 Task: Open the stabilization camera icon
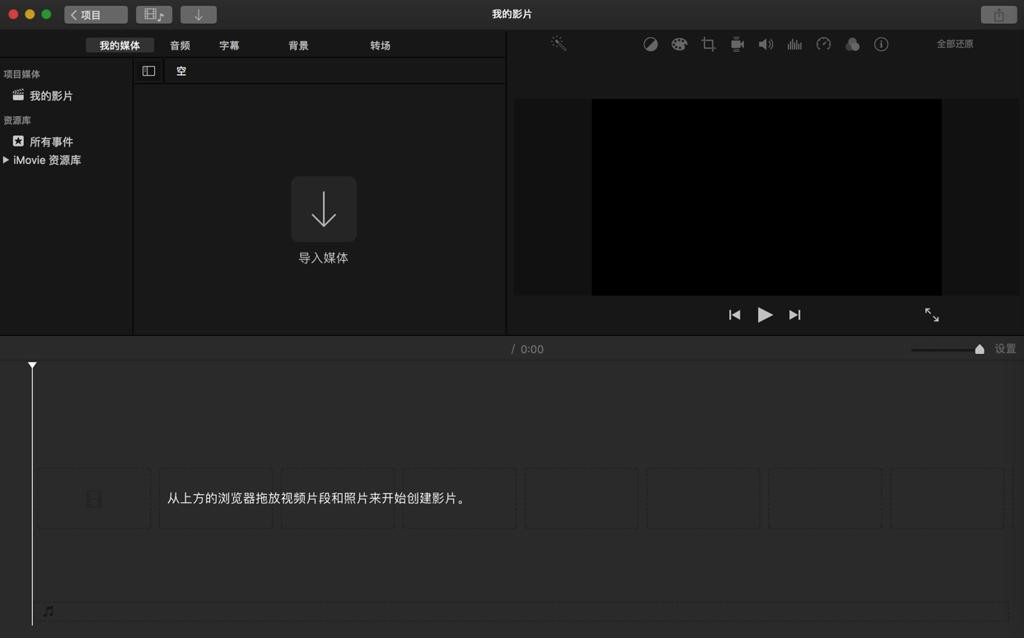pyautogui.click(x=737, y=44)
